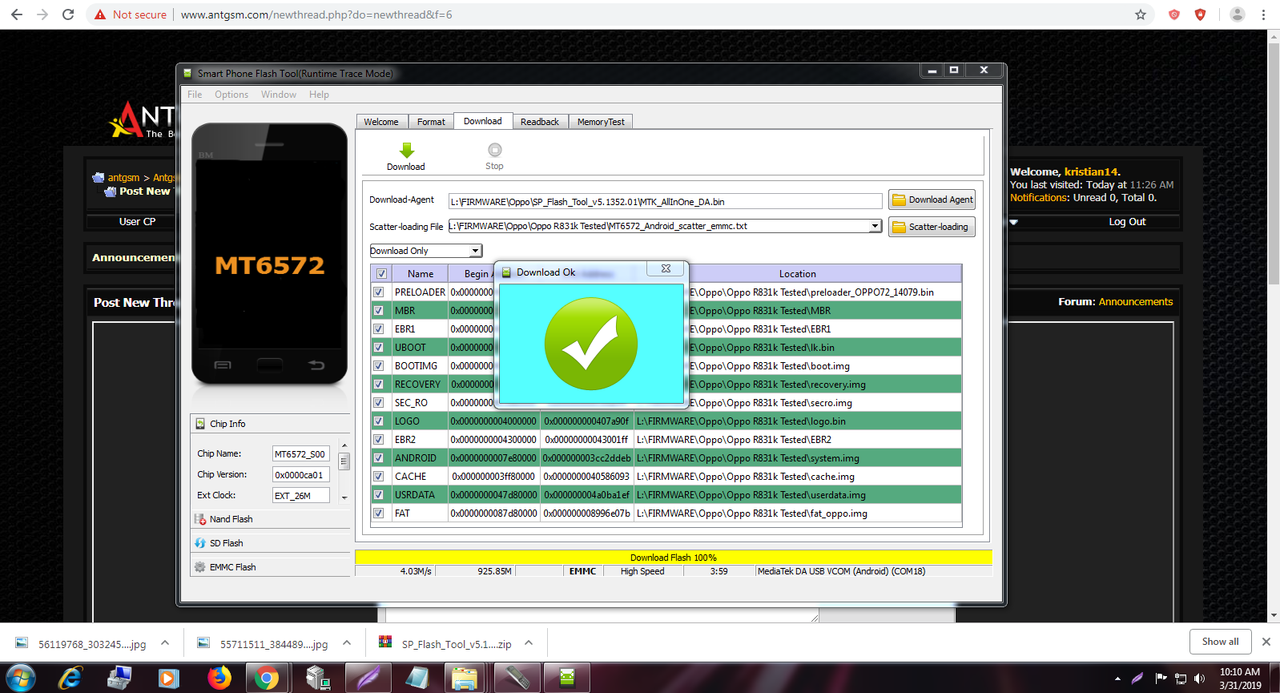1280x693 pixels.
Task: Uncheck the CACHE partition checkbox
Action: pyautogui.click(x=378, y=476)
